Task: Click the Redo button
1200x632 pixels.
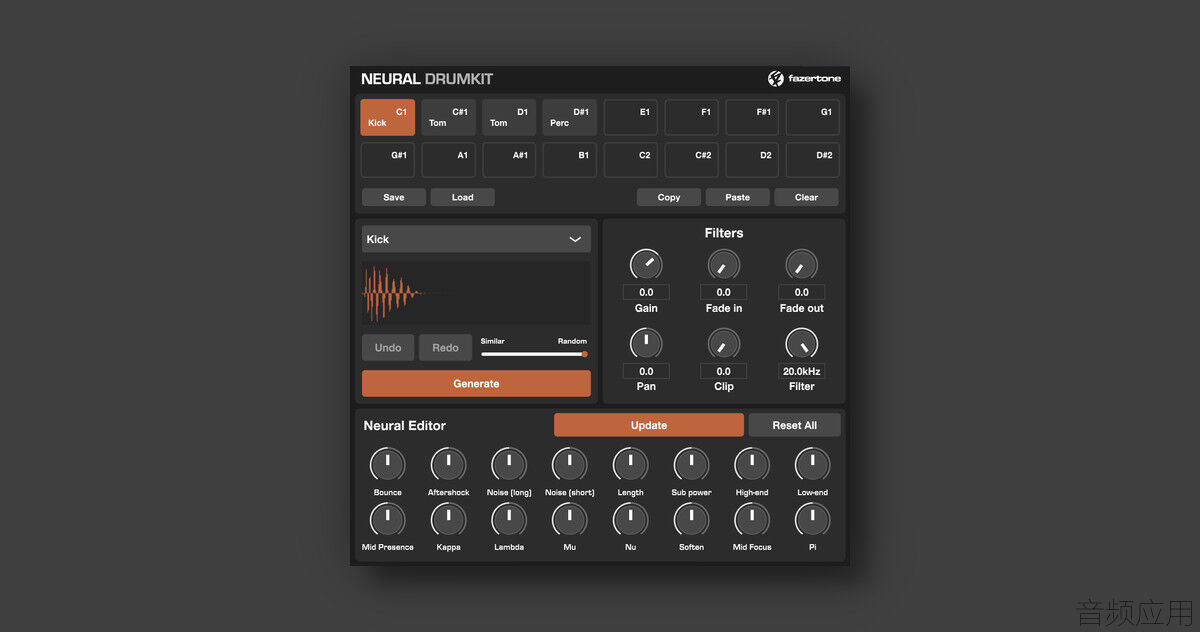Action: coord(446,348)
